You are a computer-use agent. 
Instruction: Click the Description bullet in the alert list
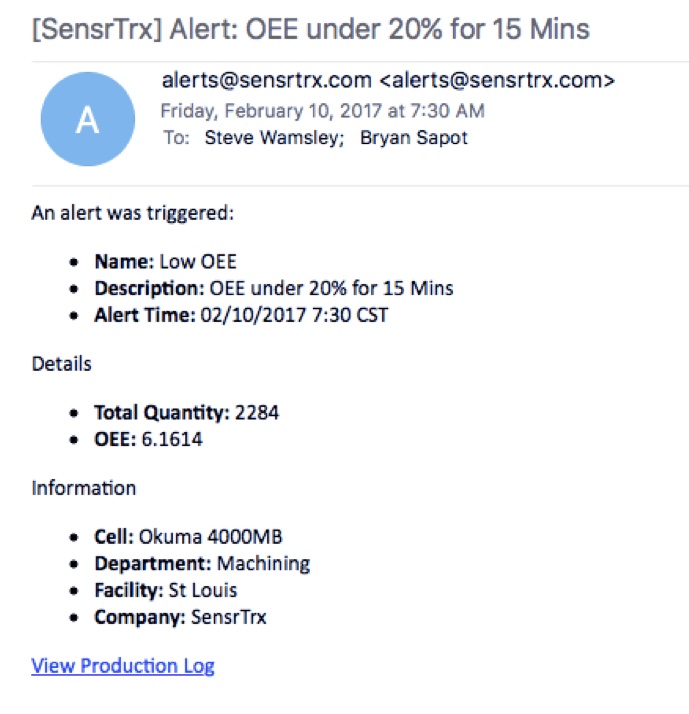point(273,288)
